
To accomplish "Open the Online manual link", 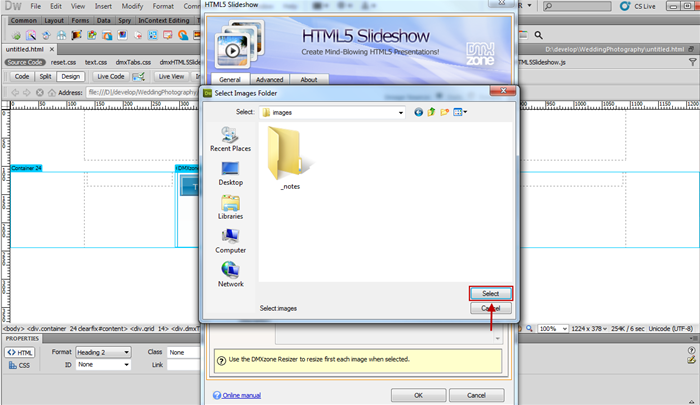I will pos(242,395).
